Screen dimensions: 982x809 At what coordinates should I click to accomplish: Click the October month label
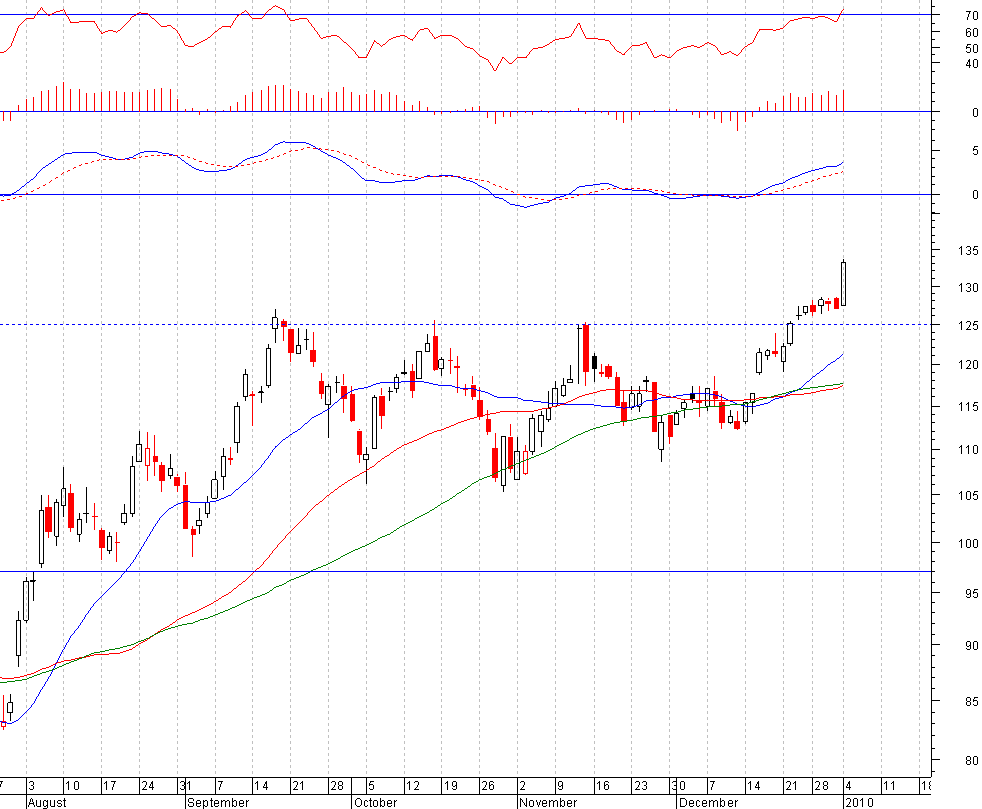[x=375, y=802]
